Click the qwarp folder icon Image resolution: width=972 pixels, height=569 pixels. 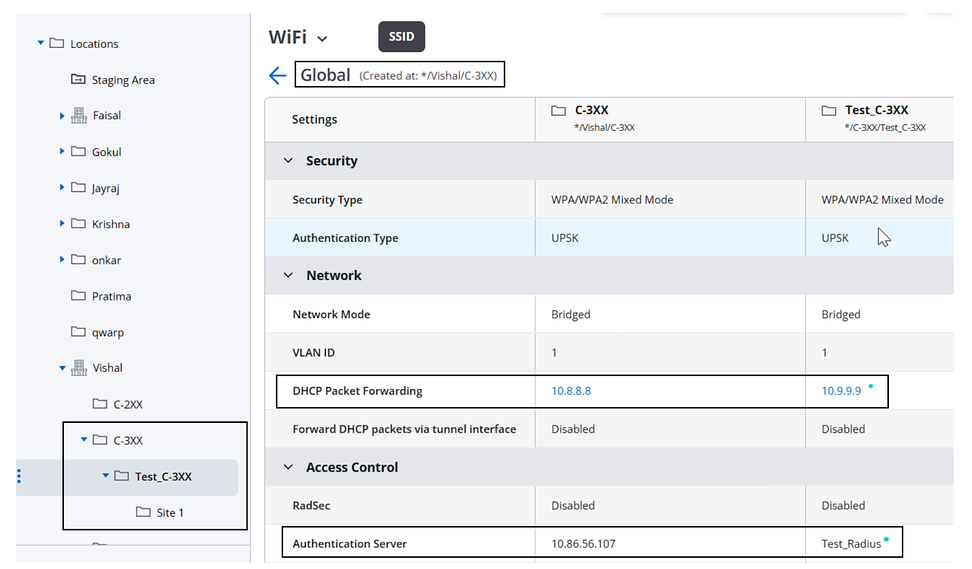pos(79,332)
